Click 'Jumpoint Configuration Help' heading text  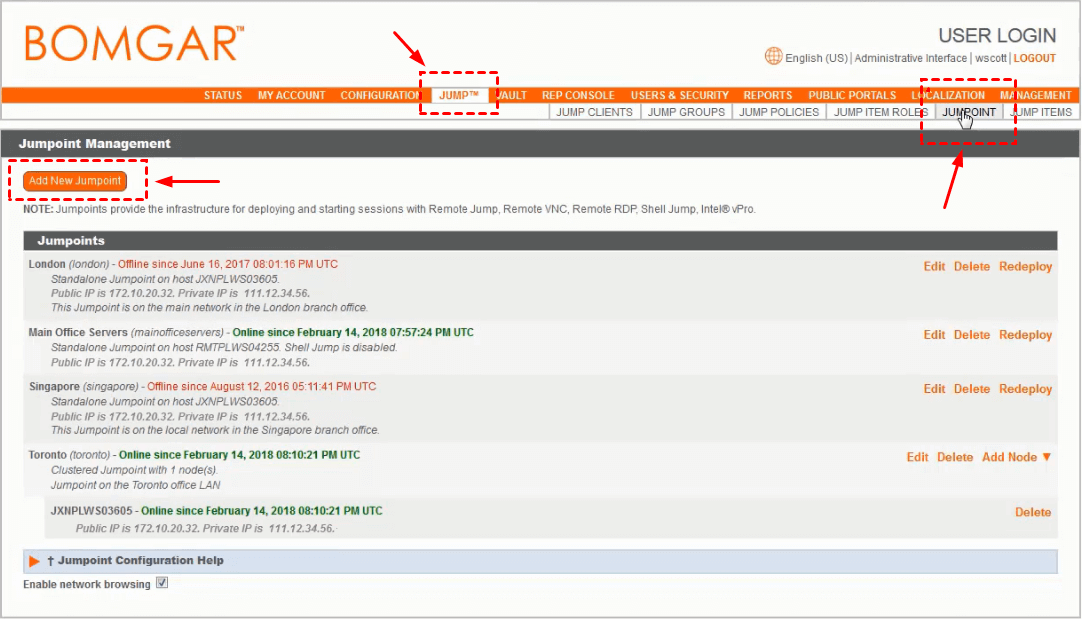[x=141, y=560]
